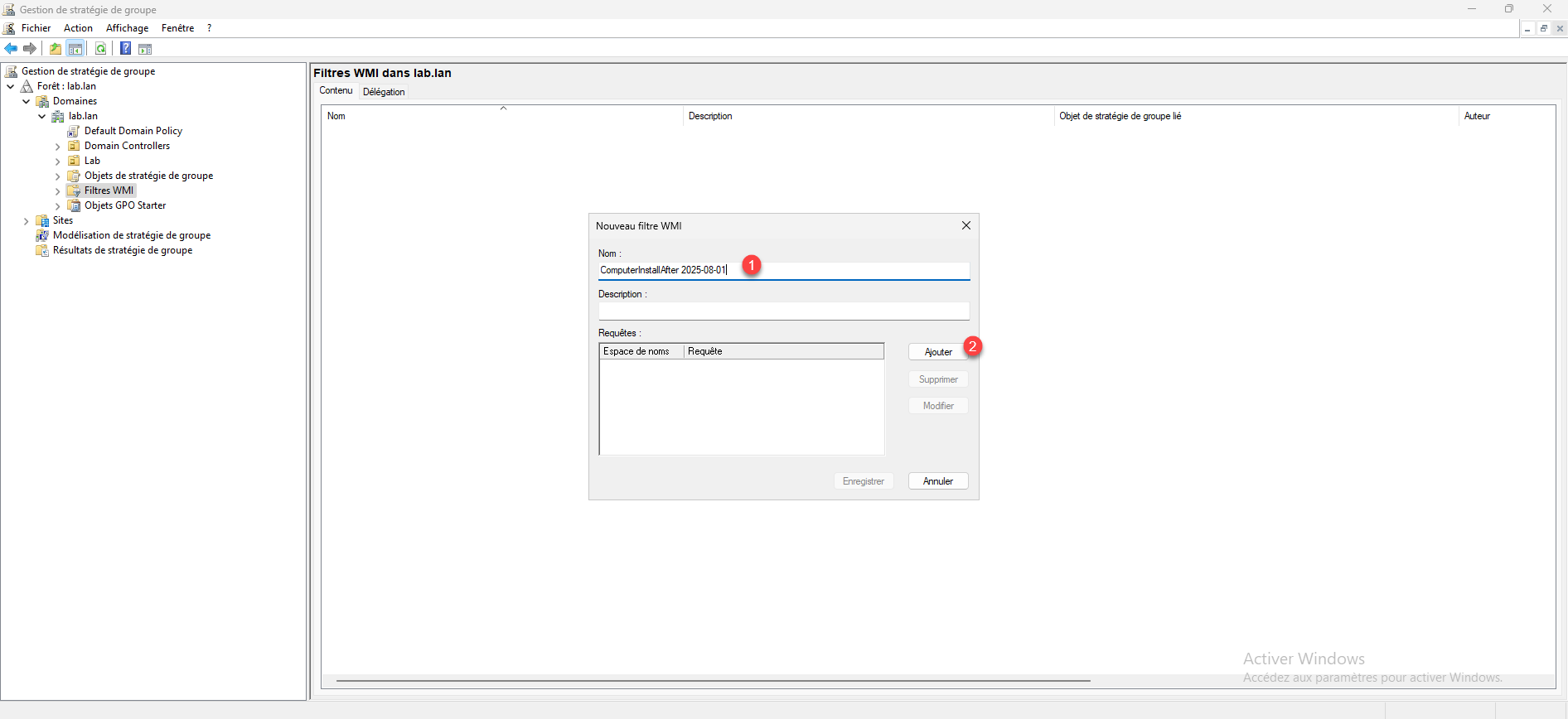This screenshot has height=719, width=1568.
Task: Toggle the show/hide action pane icon
Action: click(x=145, y=49)
